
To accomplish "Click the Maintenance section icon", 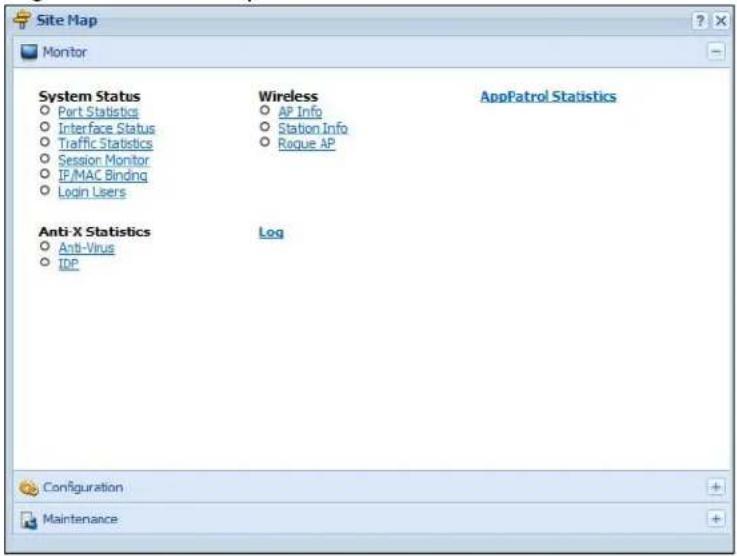I will click(x=29, y=520).
